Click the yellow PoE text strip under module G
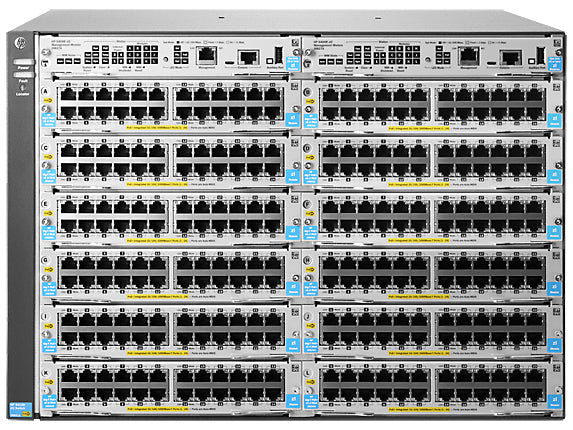The height and width of the screenshot is (430, 573). coord(157,297)
